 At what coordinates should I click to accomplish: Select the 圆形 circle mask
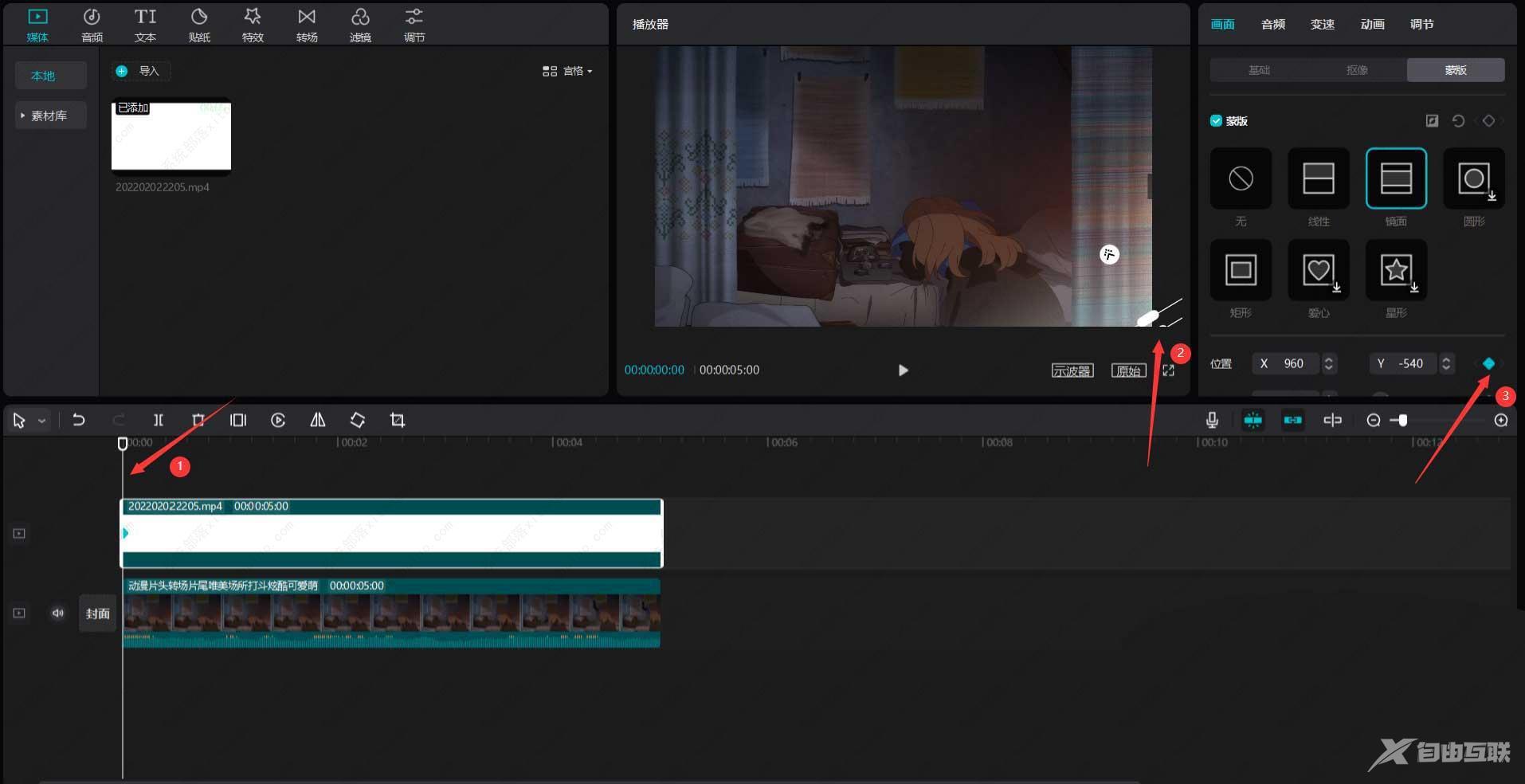pyautogui.click(x=1474, y=178)
